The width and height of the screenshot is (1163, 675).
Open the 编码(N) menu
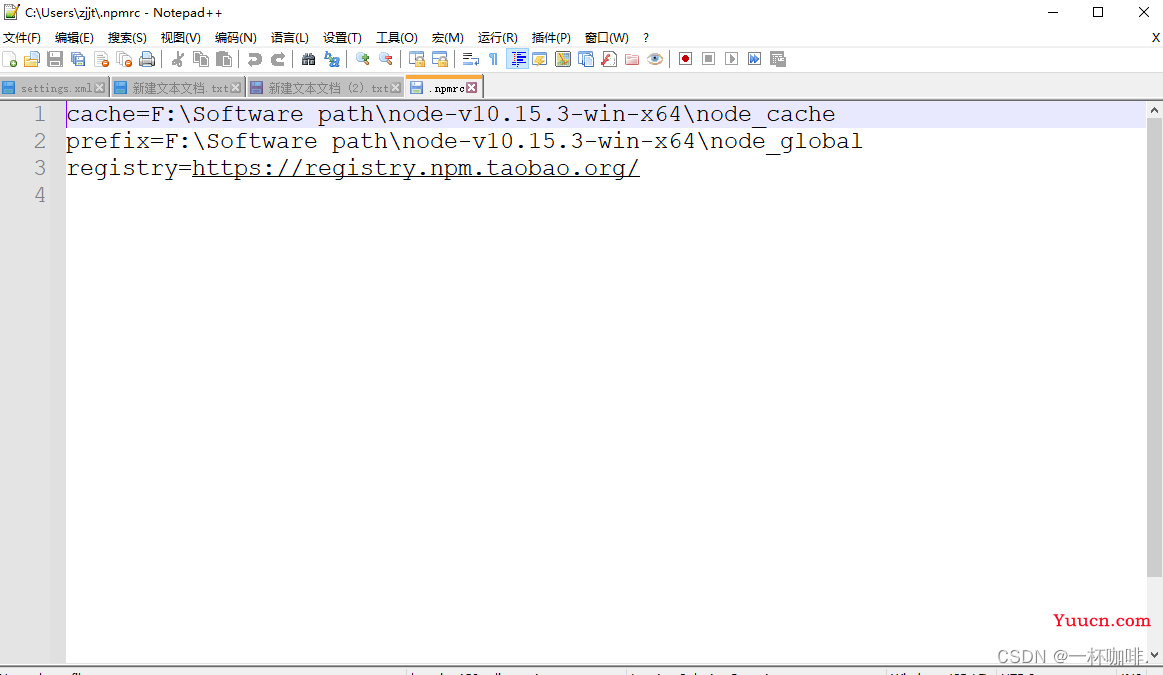tap(235, 38)
